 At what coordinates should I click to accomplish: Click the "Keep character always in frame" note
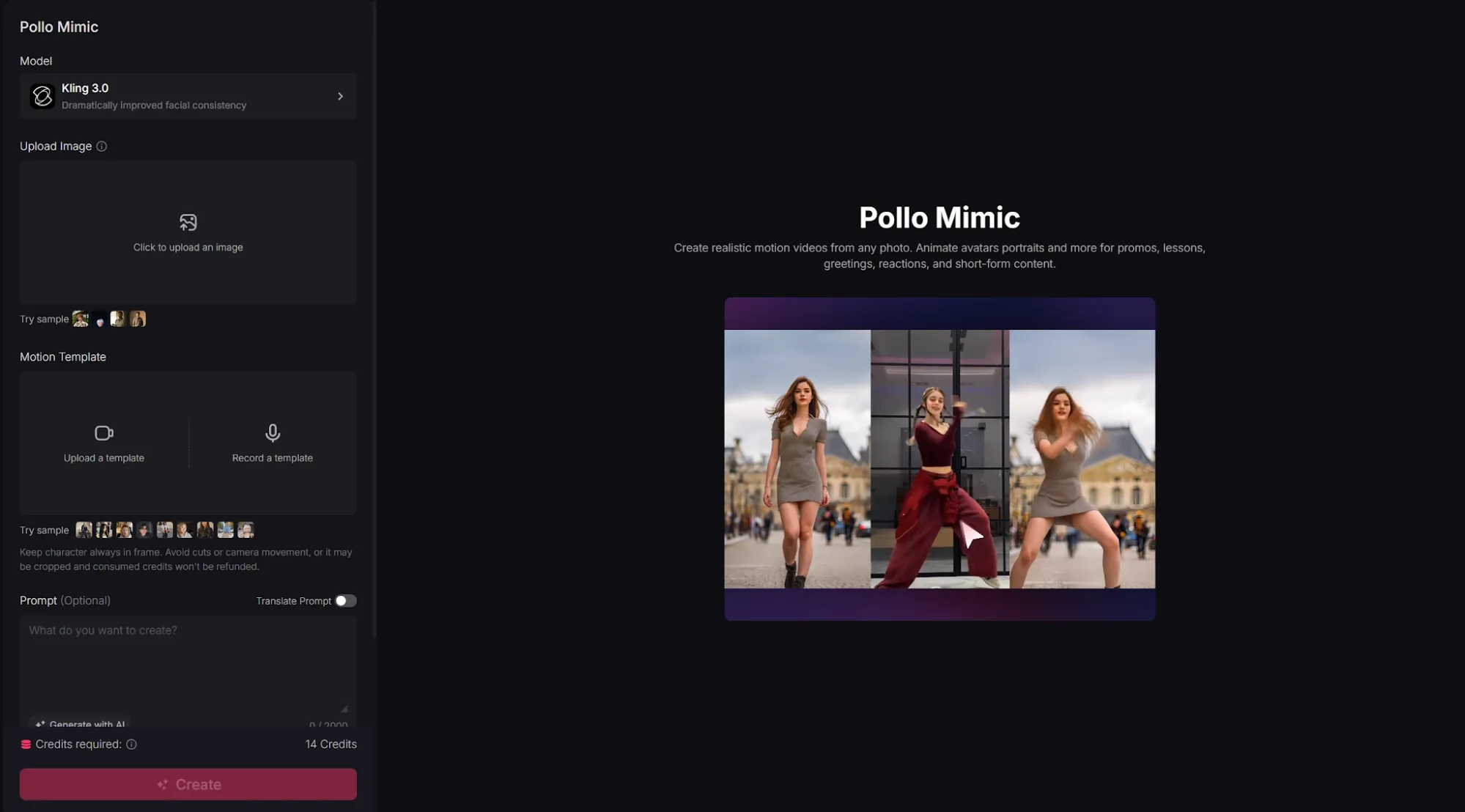[186, 559]
